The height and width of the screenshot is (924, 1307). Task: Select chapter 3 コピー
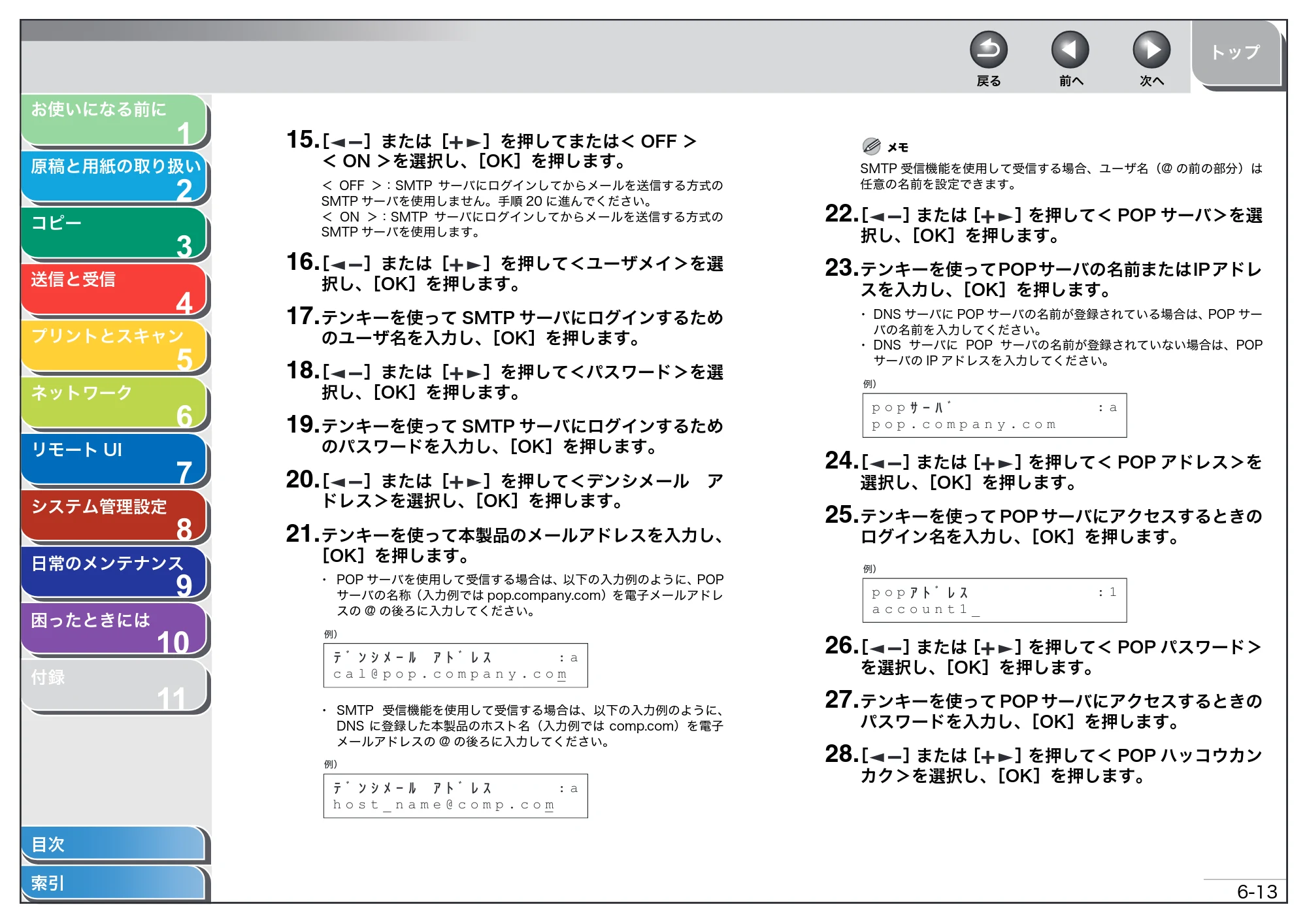point(114,234)
